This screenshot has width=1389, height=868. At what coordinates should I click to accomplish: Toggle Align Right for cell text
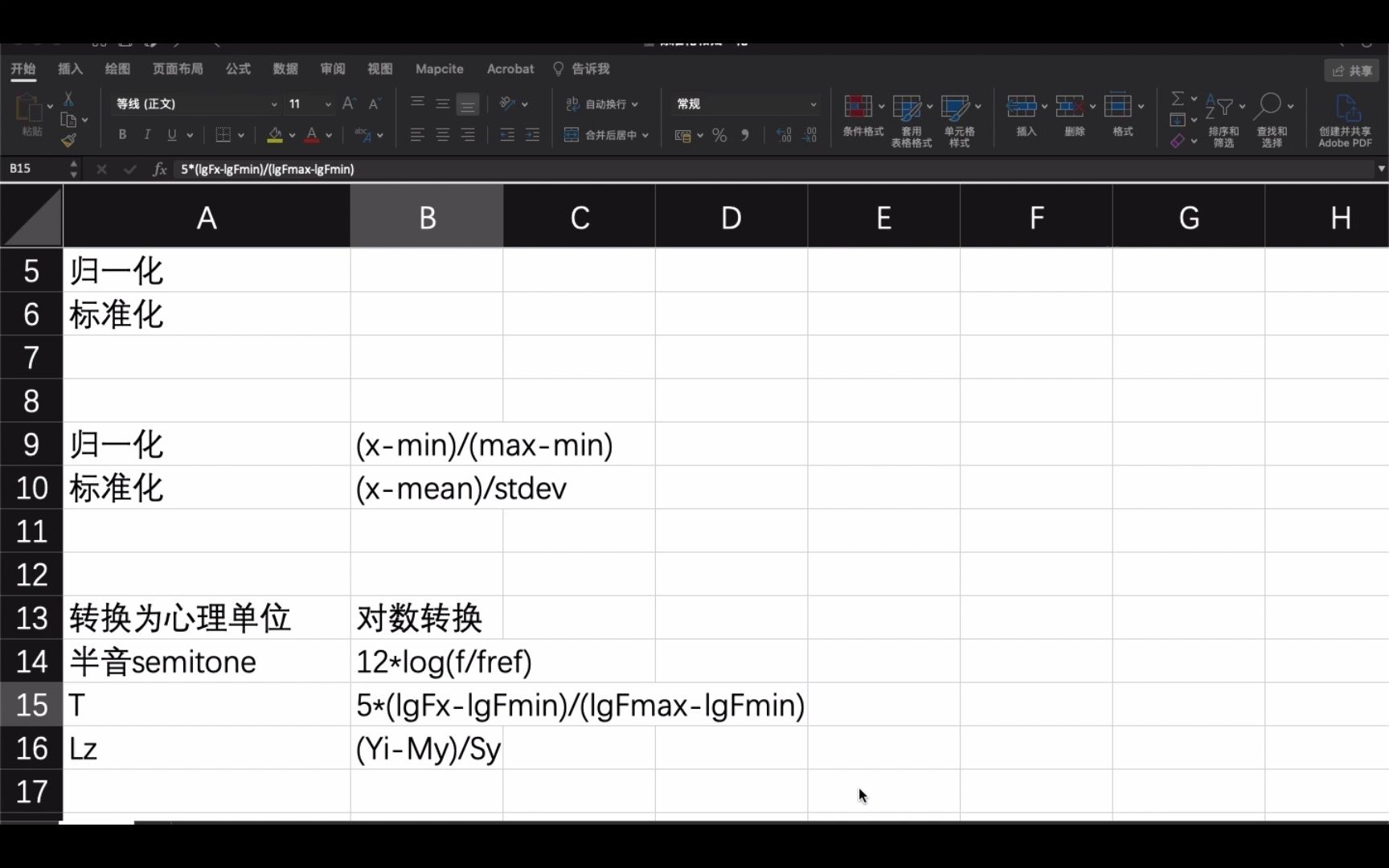(468, 135)
